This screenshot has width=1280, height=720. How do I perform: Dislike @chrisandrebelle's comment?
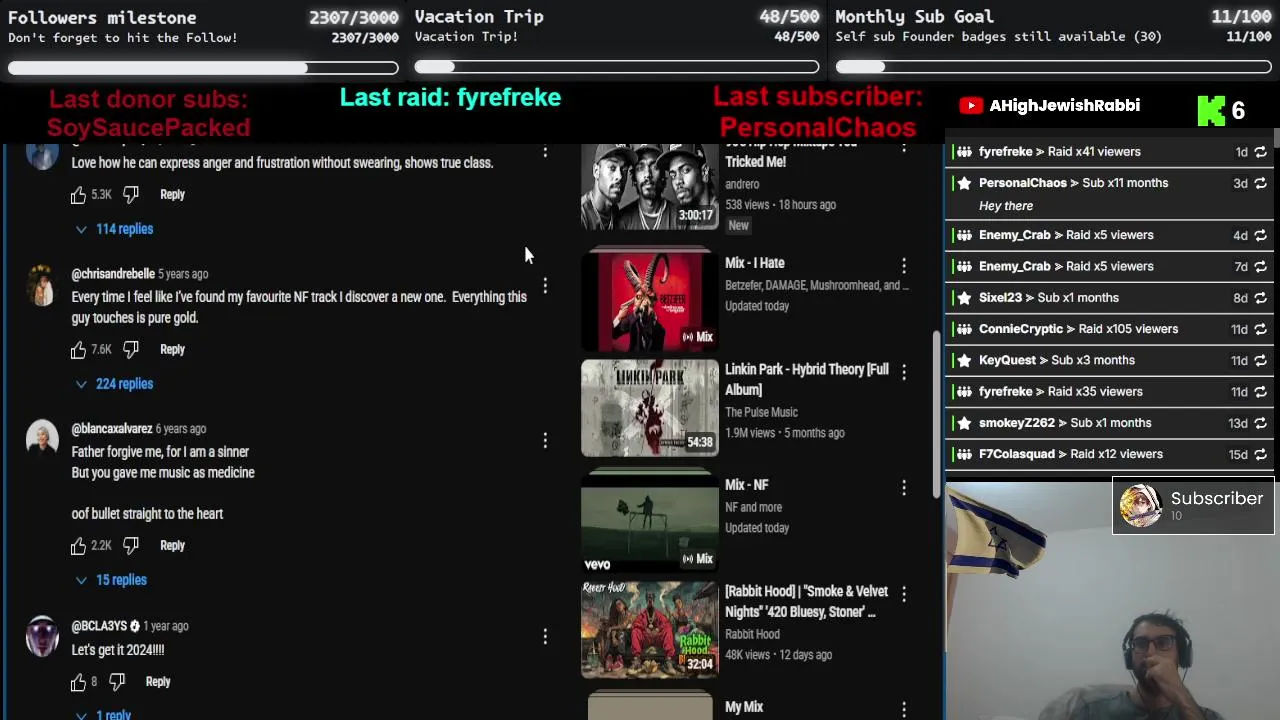[x=131, y=350]
